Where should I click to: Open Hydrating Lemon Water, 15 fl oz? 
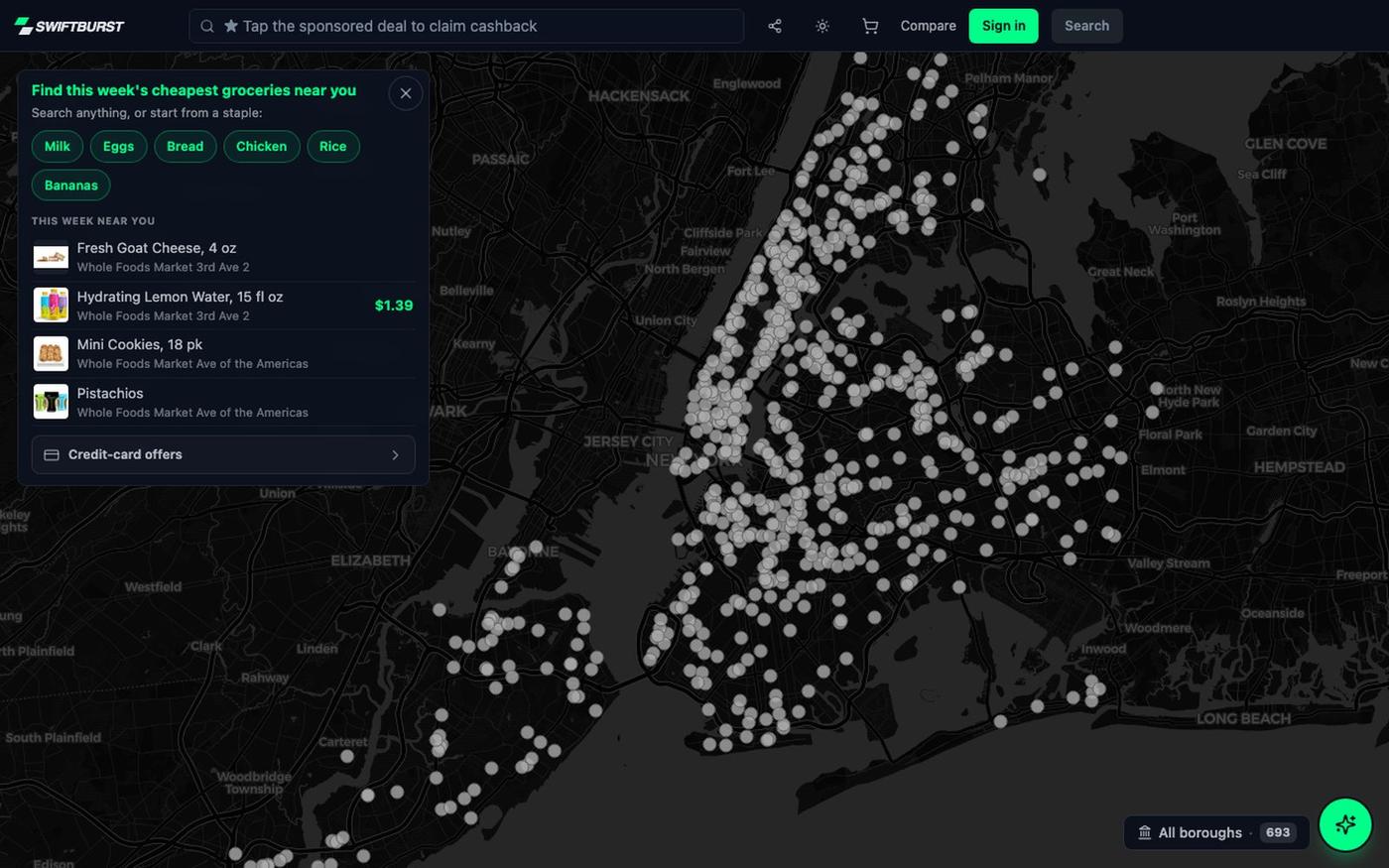(x=223, y=306)
